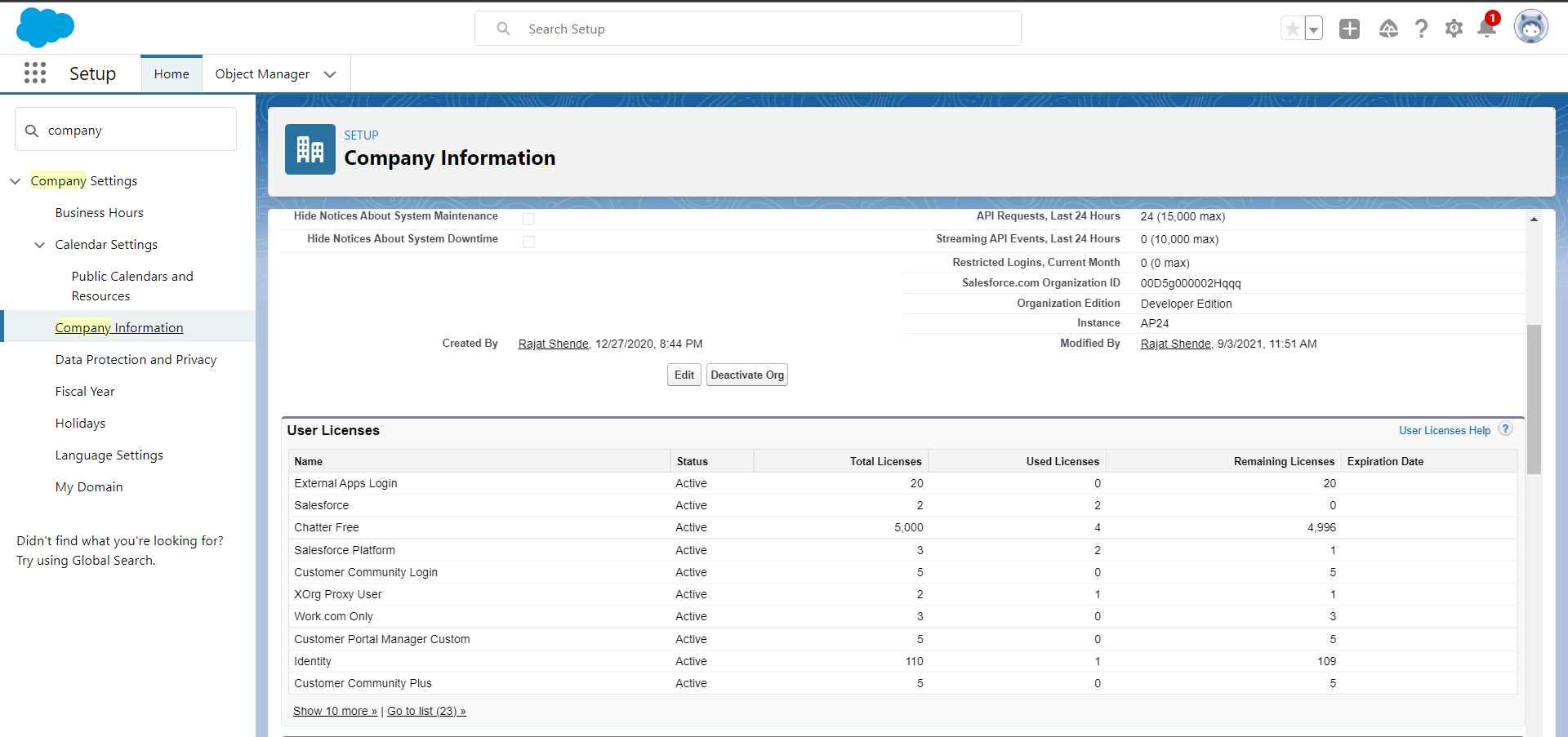Collapse the Company Settings tree section
1568x737 pixels.
tap(16, 181)
